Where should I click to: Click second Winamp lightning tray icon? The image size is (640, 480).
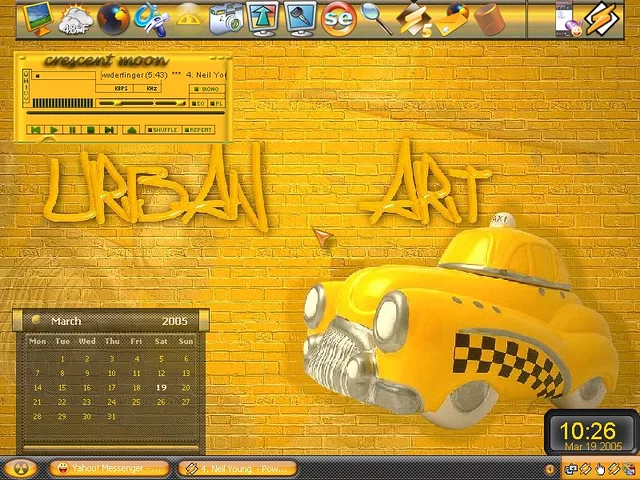[613, 469]
